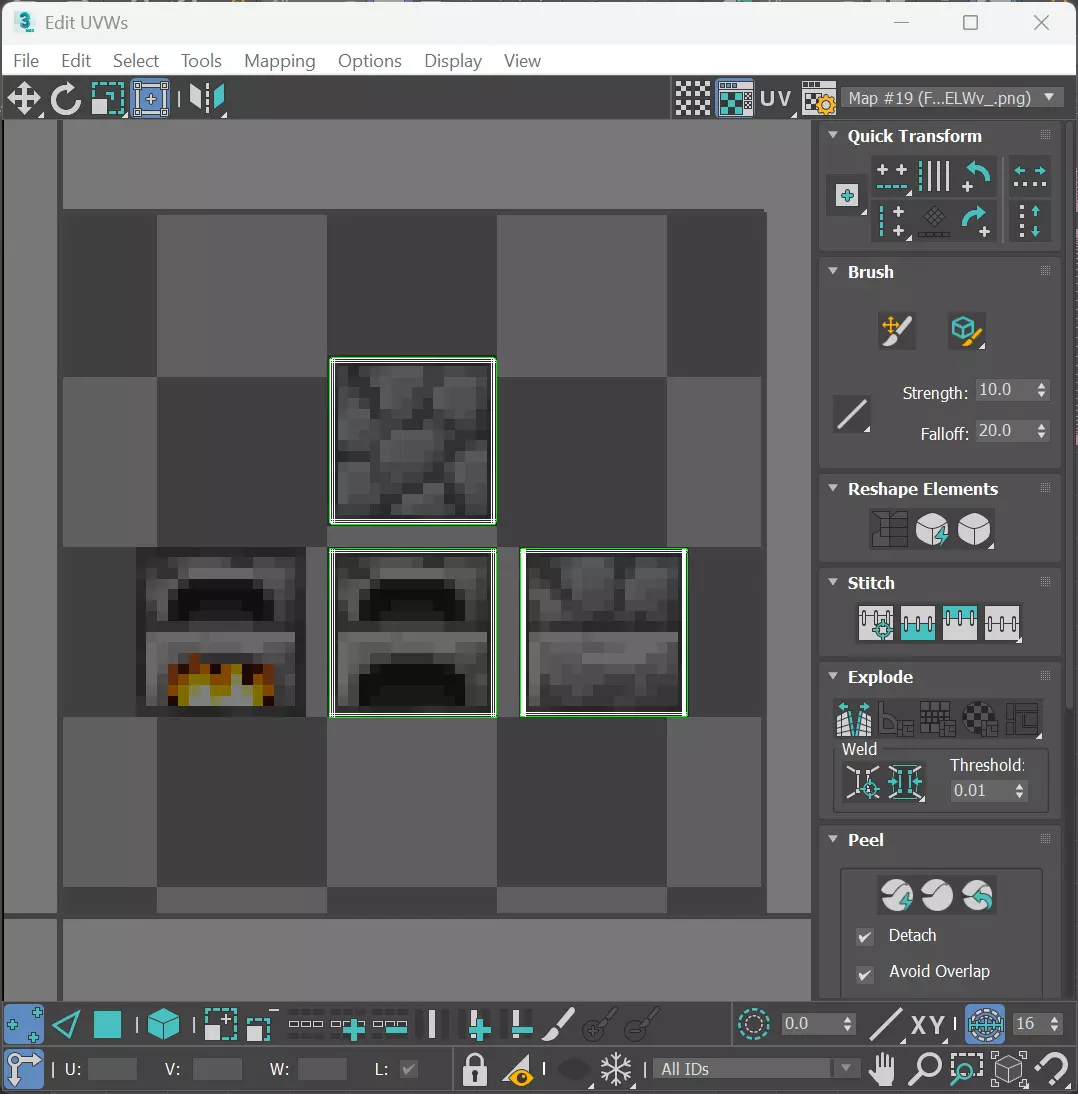Collapse the Stitch rollout
The height and width of the screenshot is (1094, 1078).
[833, 582]
